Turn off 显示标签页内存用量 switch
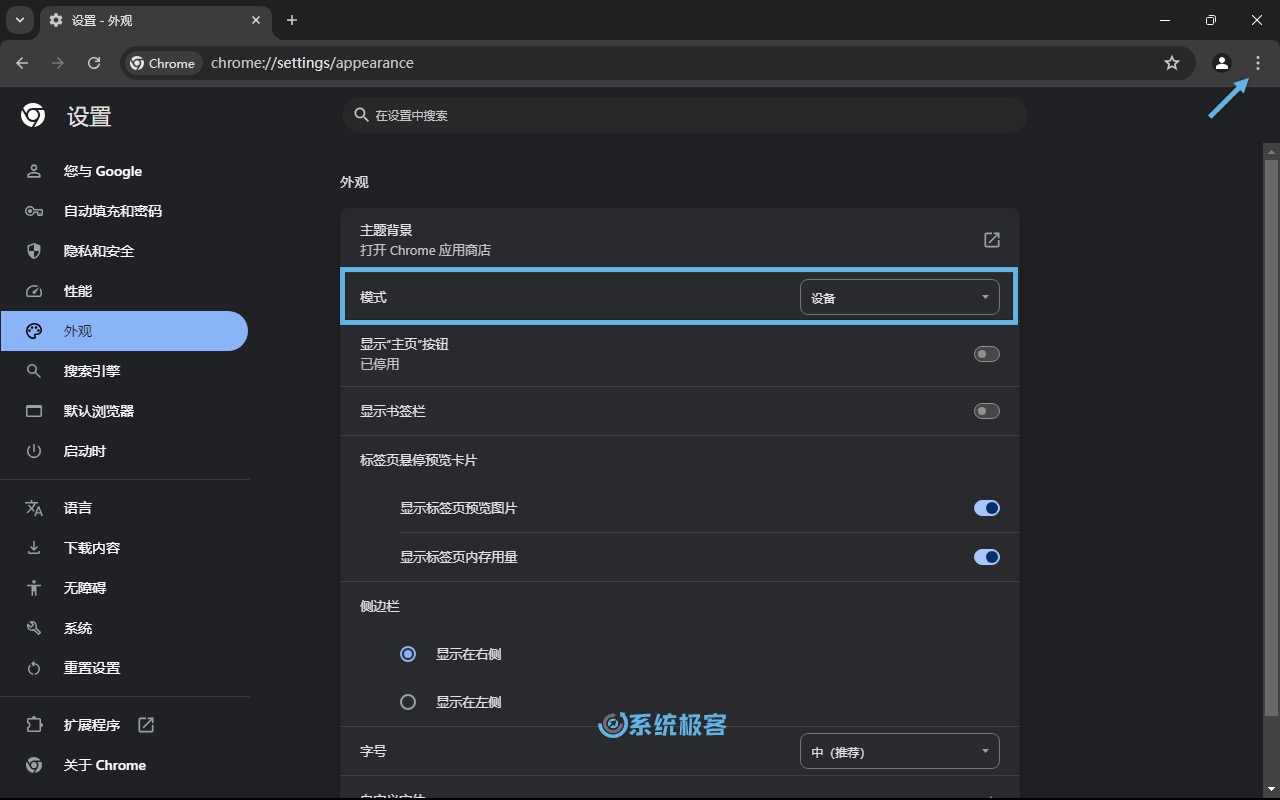This screenshot has height=800, width=1280. tap(987, 557)
